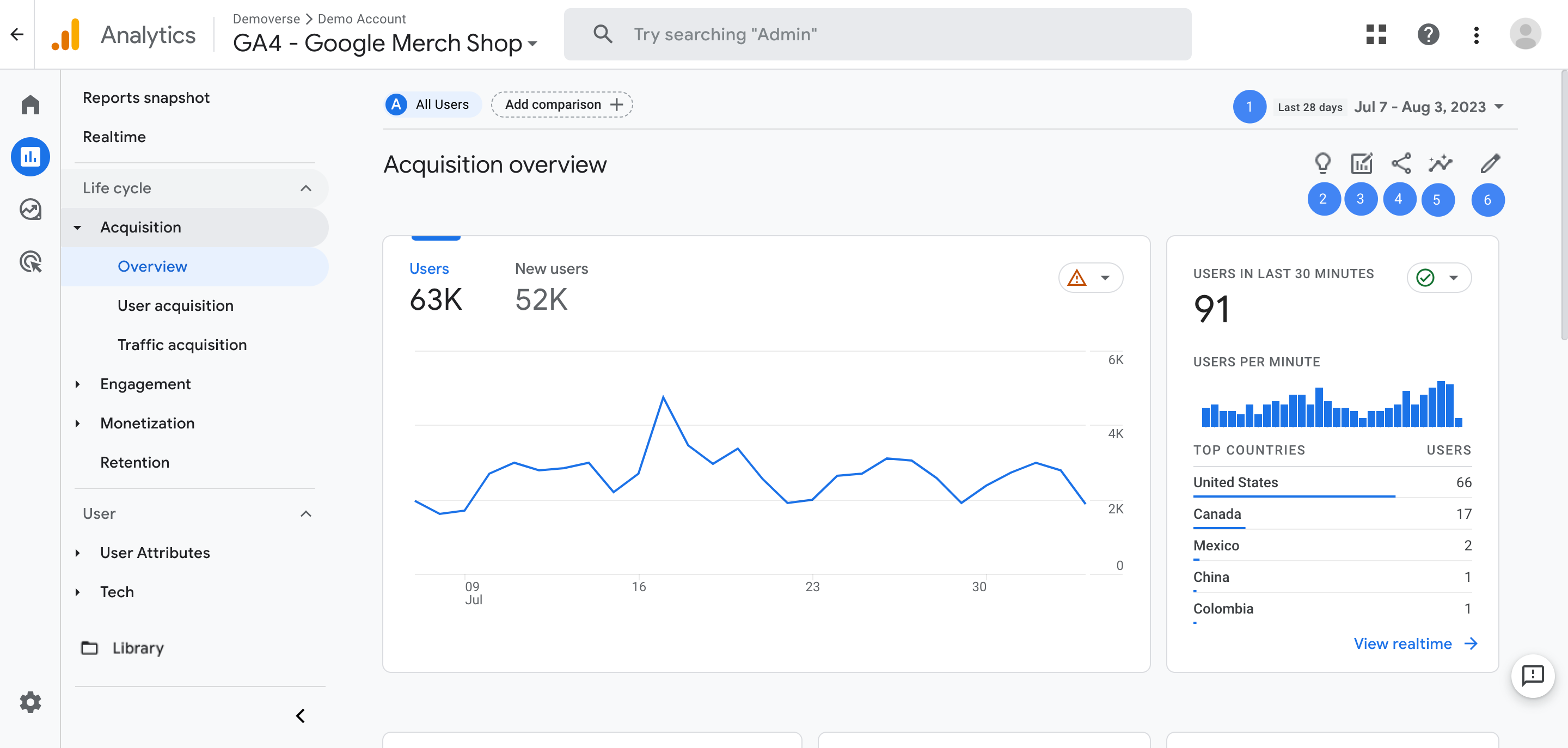Image resolution: width=1568 pixels, height=748 pixels.
Task: Expand the Monetization section
Action: [x=77, y=423]
